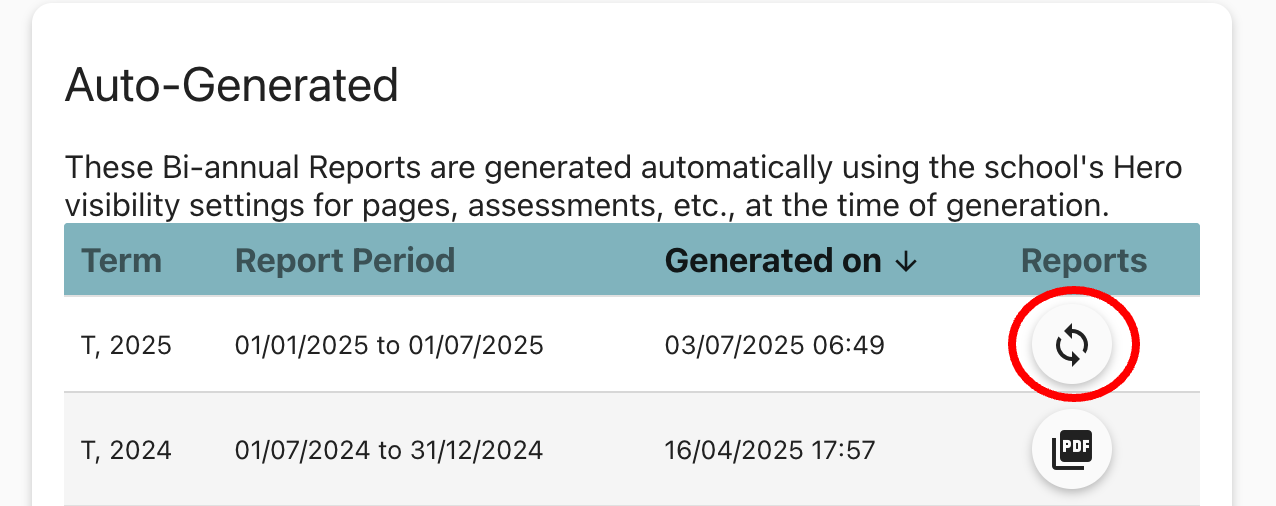
Task: Open the PDF report for T, 2024
Action: pyautogui.click(x=1071, y=450)
